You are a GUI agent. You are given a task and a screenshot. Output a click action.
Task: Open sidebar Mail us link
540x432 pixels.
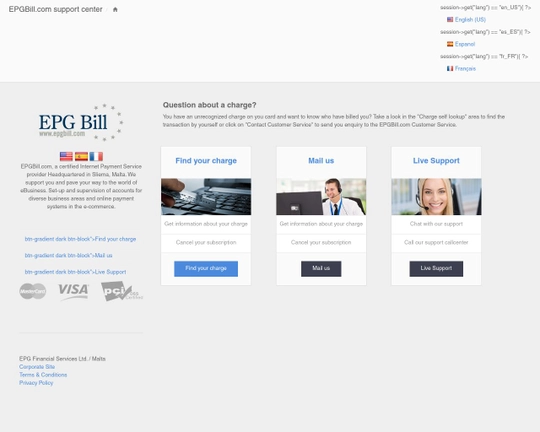[69, 256]
